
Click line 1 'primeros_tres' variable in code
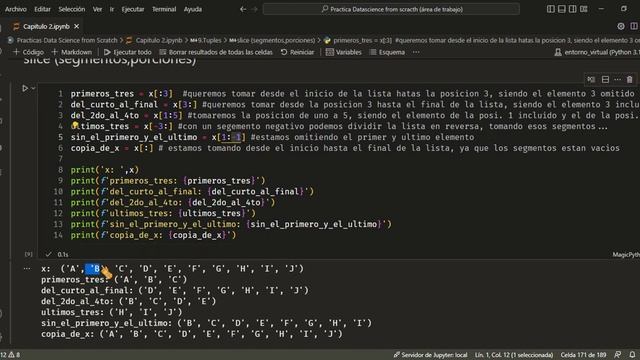tap(102, 94)
